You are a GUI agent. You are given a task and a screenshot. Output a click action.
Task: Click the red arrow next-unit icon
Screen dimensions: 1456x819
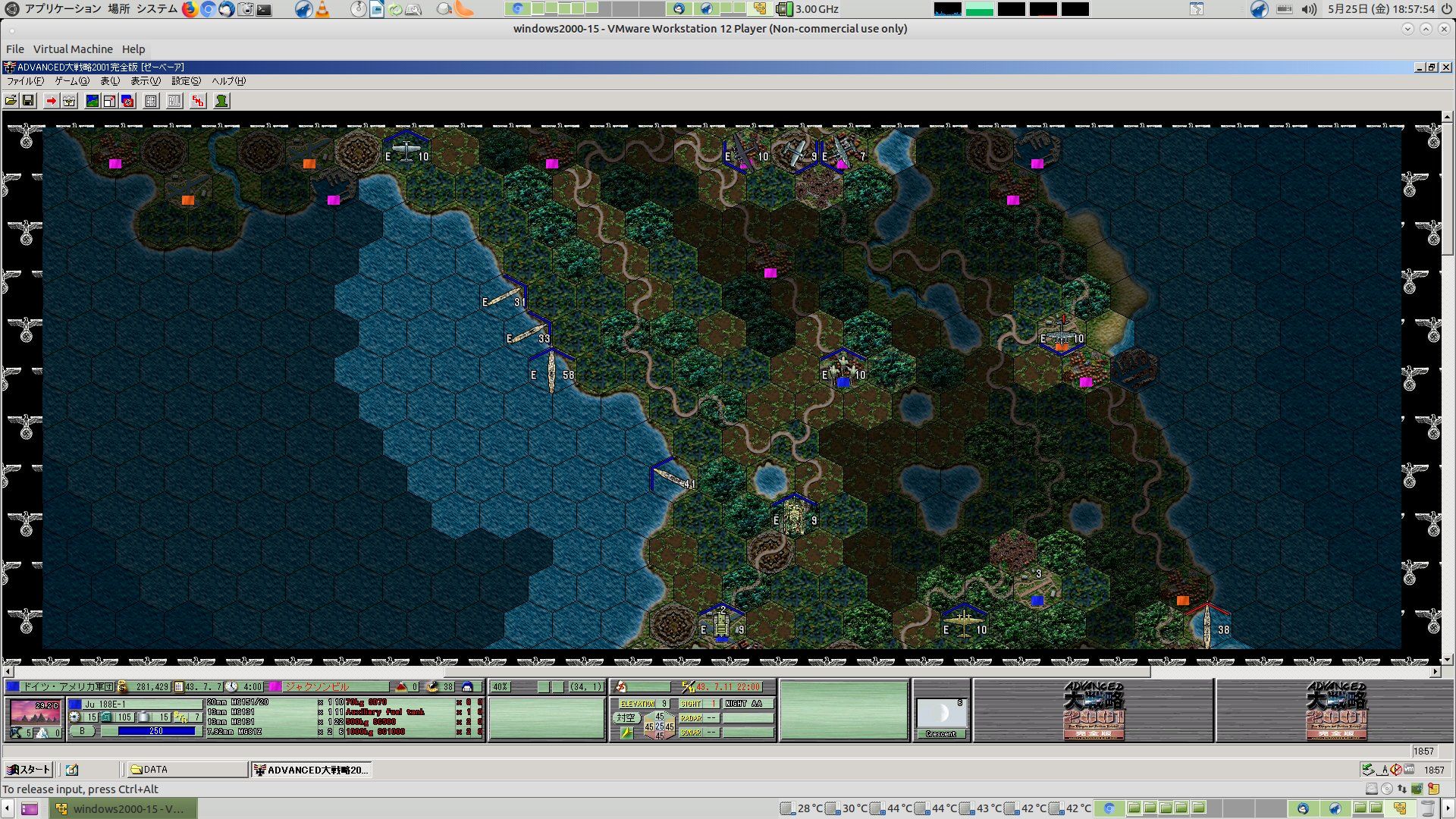[x=51, y=101]
